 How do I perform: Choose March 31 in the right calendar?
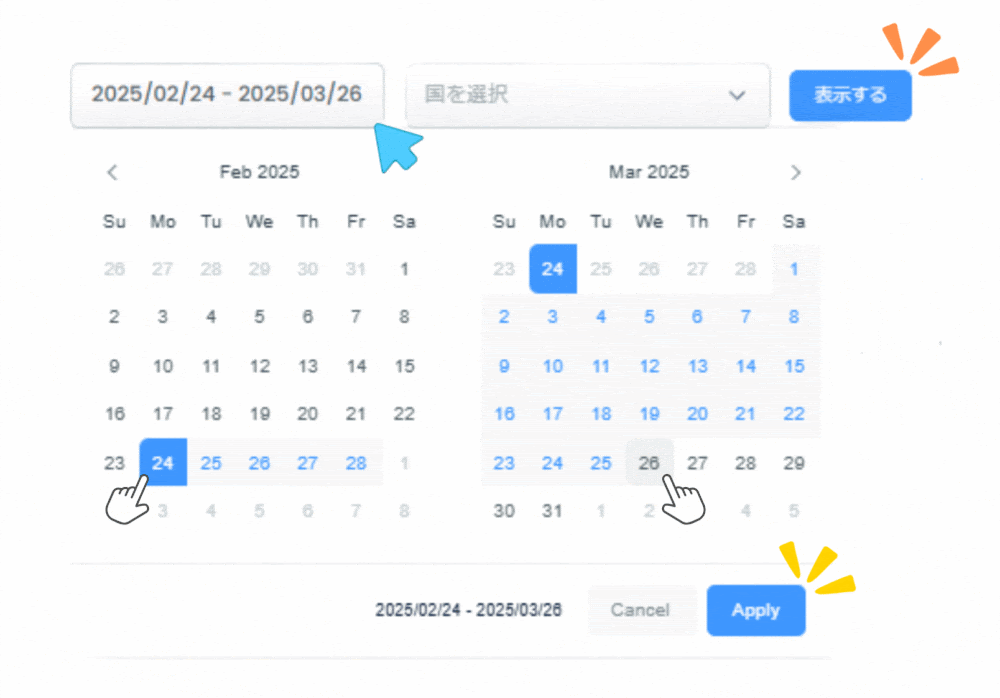552,511
